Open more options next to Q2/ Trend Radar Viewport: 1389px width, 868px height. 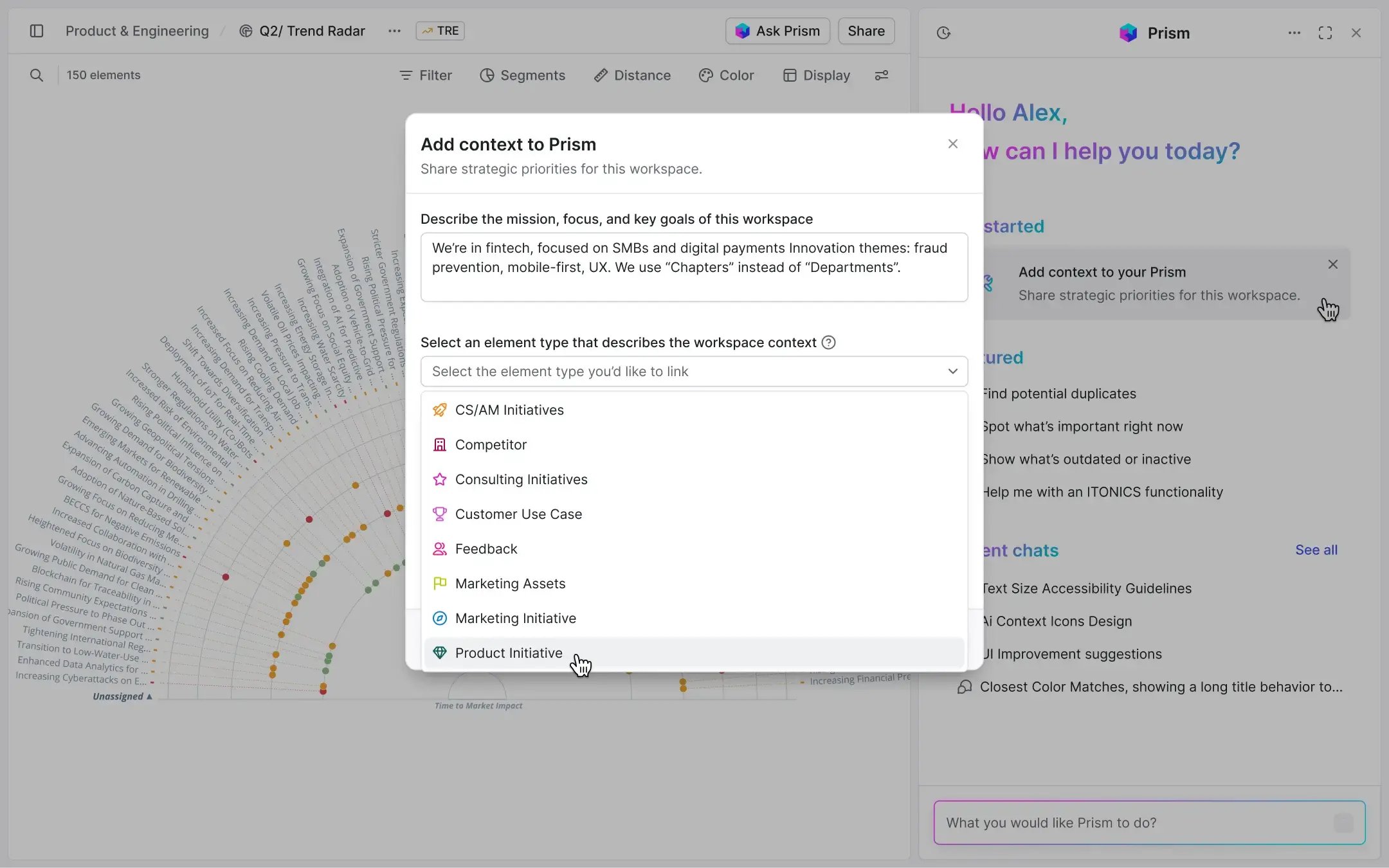(x=394, y=31)
